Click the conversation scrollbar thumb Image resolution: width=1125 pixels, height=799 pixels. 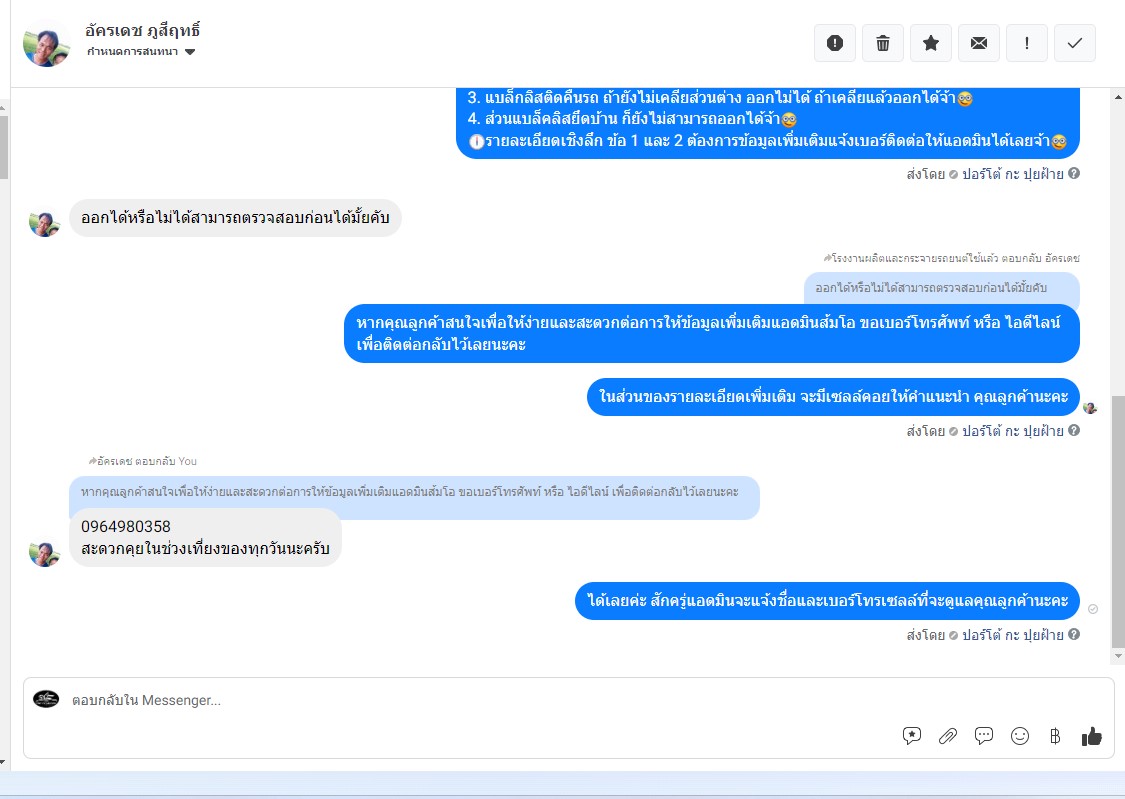(x=1118, y=521)
